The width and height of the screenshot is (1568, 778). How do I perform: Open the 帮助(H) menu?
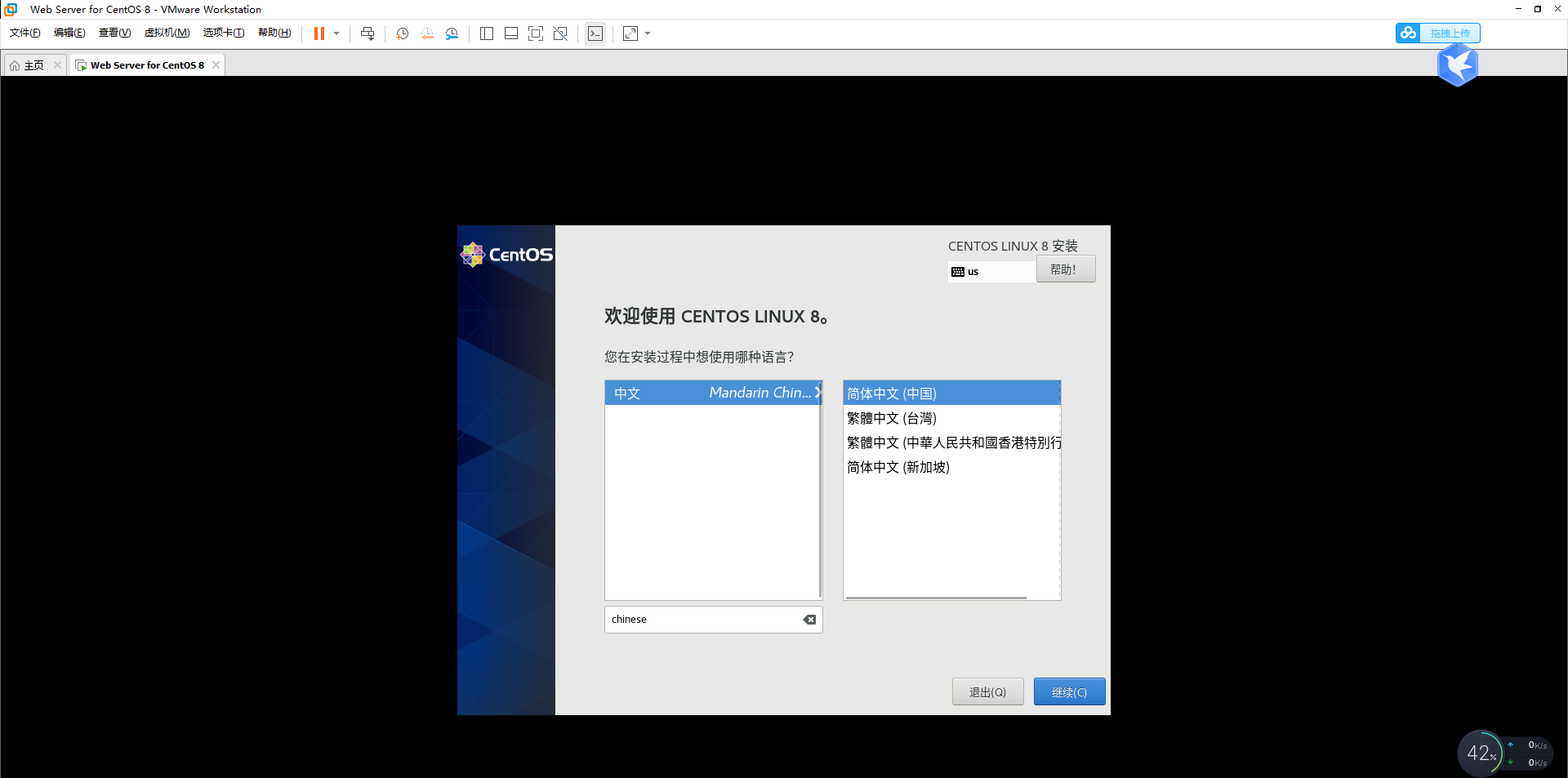tap(274, 33)
